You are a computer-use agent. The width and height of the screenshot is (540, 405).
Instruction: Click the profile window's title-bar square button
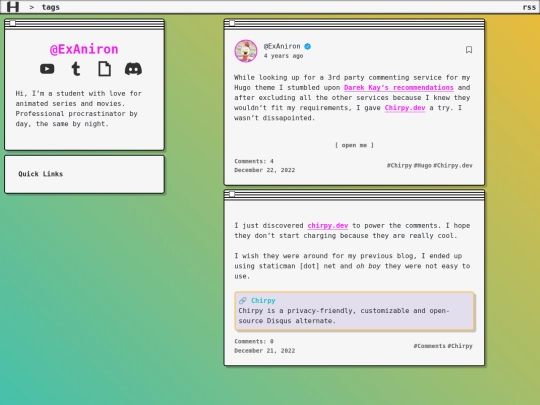(13, 23)
